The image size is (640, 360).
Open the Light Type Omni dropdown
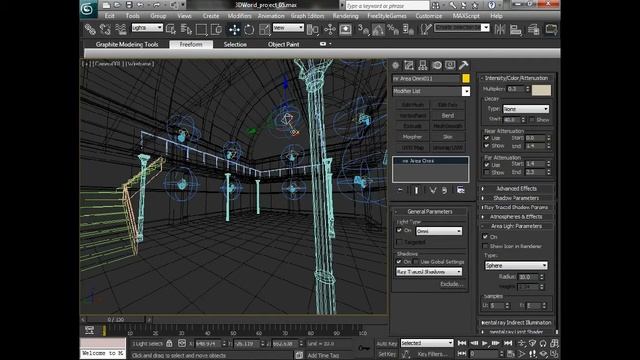[439, 231]
